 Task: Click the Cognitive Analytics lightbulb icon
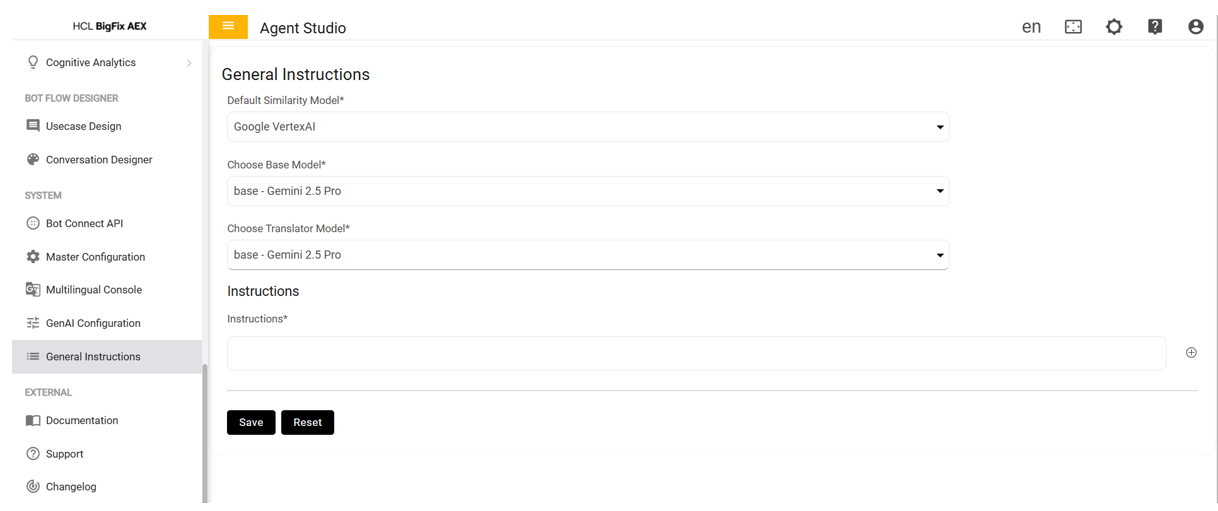pyautogui.click(x=33, y=62)
